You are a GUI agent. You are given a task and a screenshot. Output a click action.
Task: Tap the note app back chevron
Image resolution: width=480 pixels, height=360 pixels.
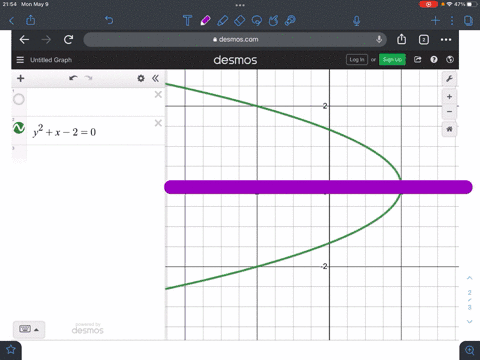point(12,21)
